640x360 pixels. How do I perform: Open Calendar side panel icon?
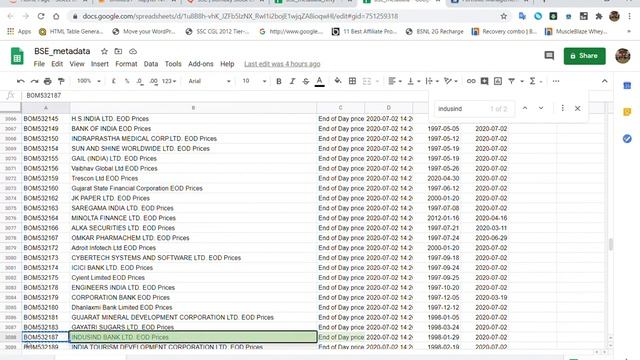(x=627, y=86)
